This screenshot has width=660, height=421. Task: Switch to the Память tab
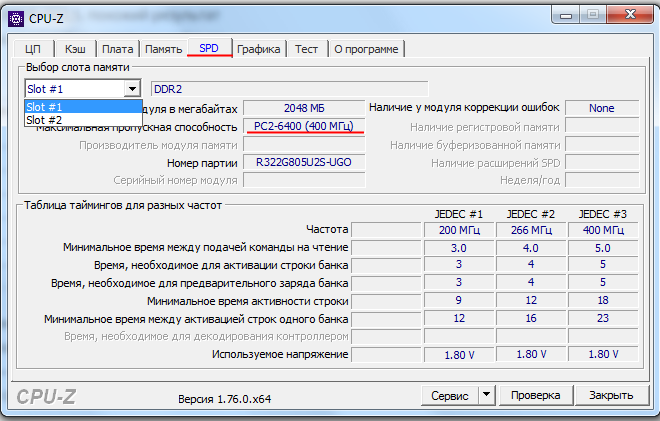(163, 49)
